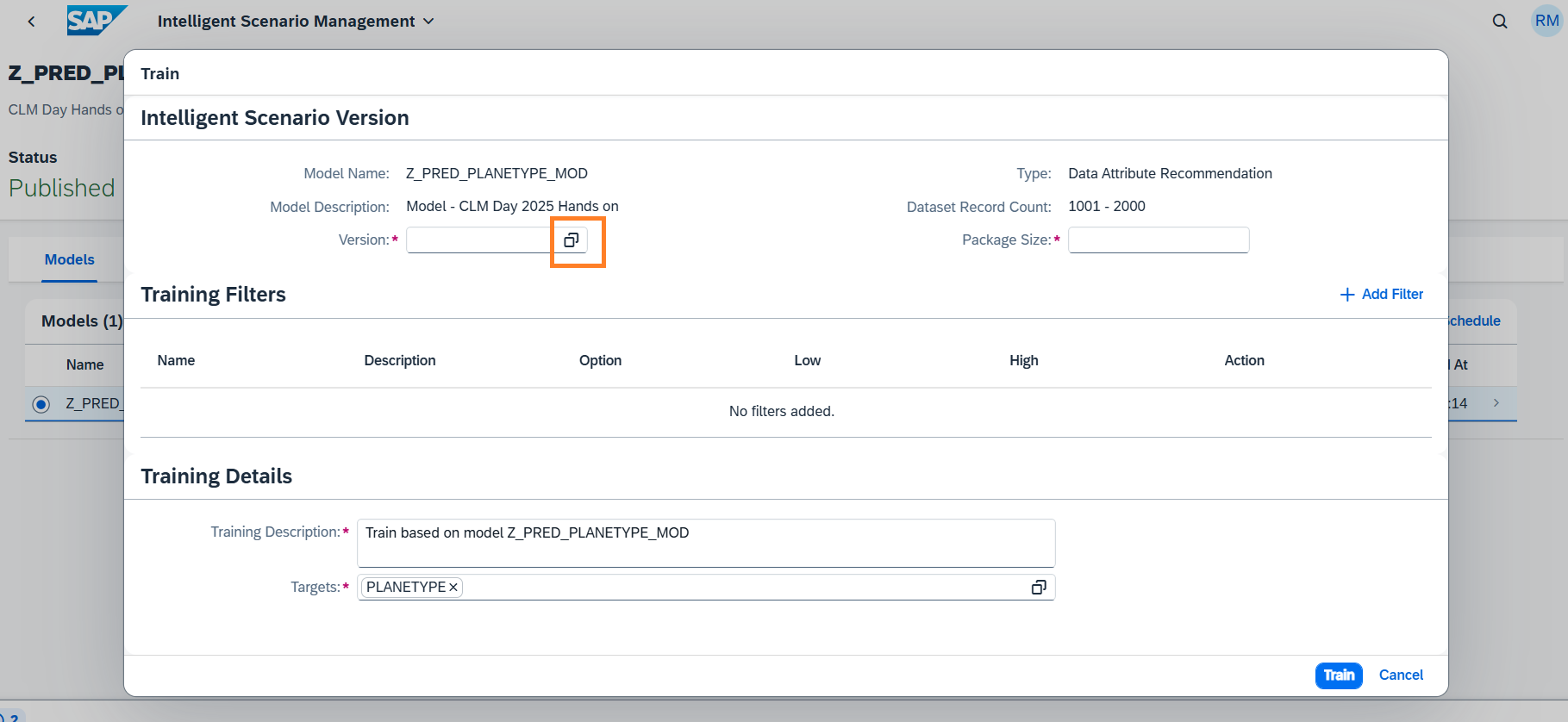The height and width of the screenshot is (722, 1568).
Task: Click into the Package Size field
Action: pos(1158,240)
